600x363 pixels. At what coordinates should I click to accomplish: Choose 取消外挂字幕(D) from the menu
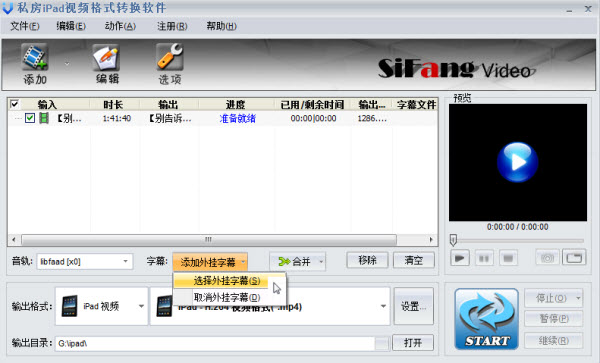(x=227, y=297)
